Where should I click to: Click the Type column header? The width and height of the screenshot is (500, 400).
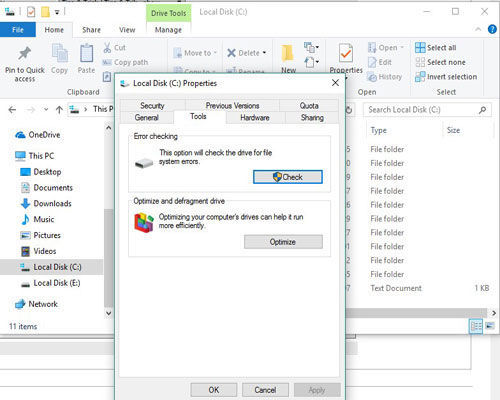(378, 130)
